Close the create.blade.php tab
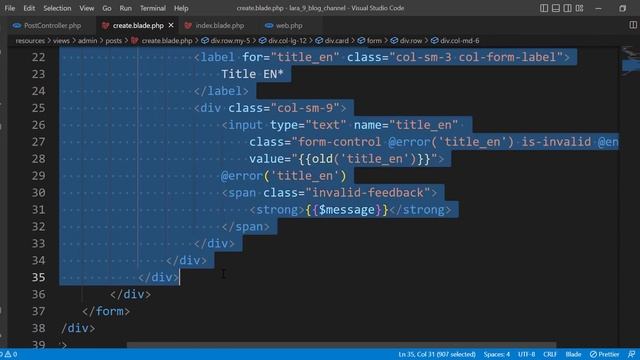 pyautogui.click(x=171, y=25)
